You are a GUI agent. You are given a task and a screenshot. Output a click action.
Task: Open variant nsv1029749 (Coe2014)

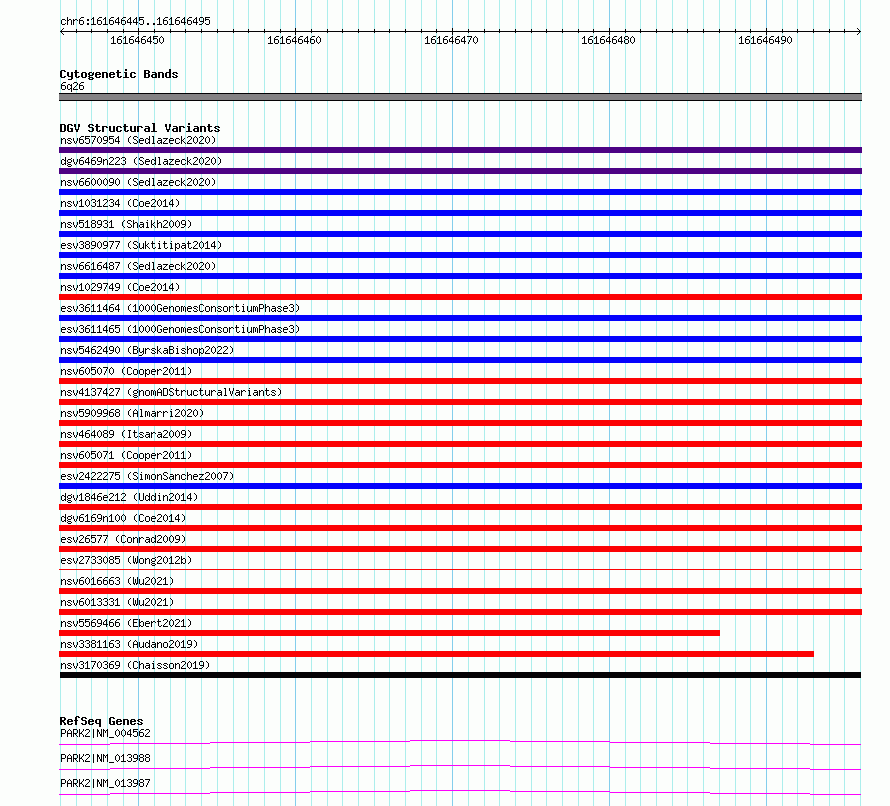(x=120, y=287)
